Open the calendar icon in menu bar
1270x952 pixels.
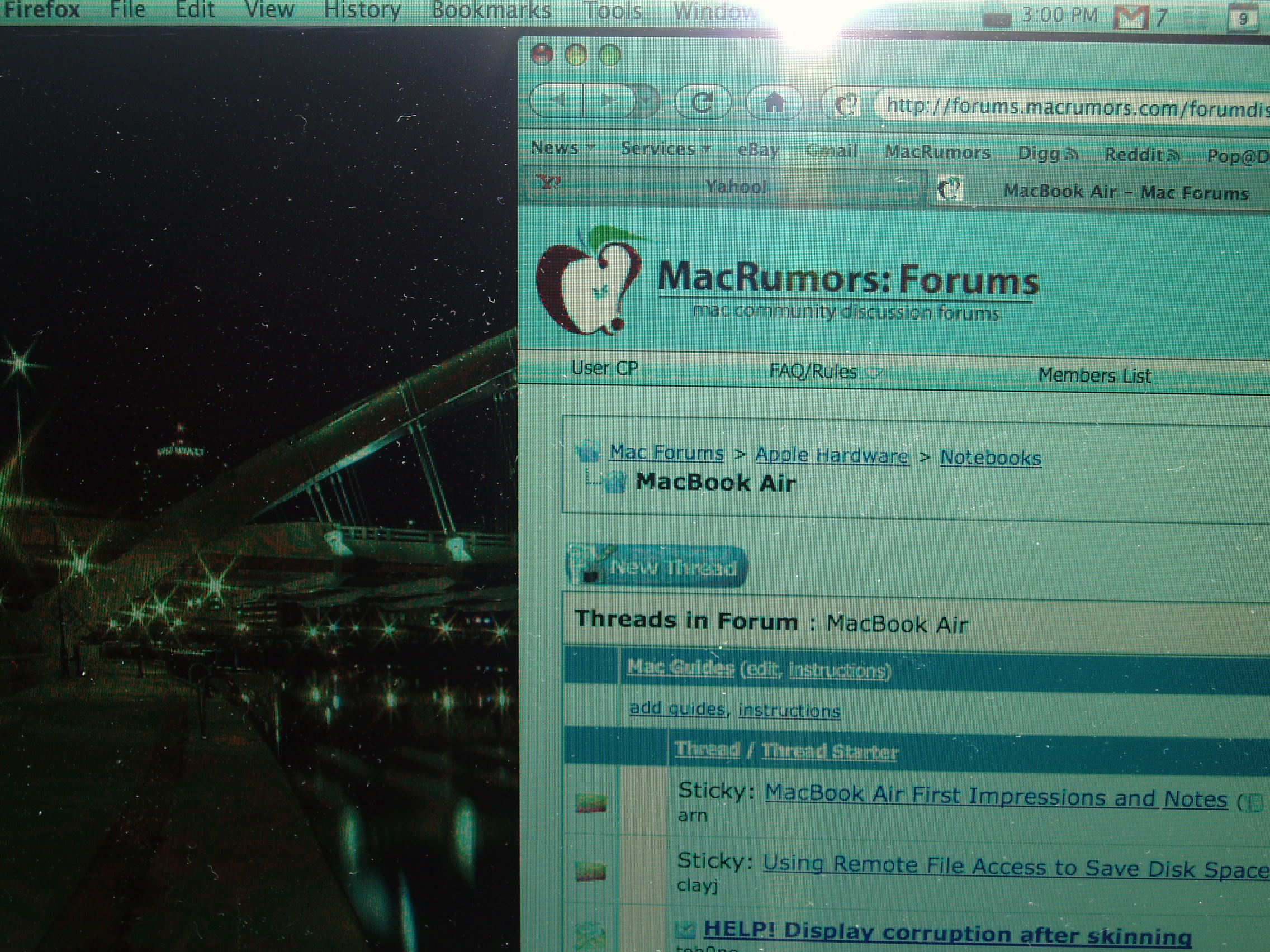(x=1243, y=18)
